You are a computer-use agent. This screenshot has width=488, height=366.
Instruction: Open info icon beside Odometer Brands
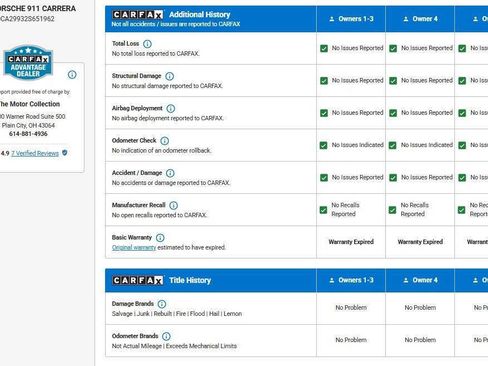pos(166,336)
